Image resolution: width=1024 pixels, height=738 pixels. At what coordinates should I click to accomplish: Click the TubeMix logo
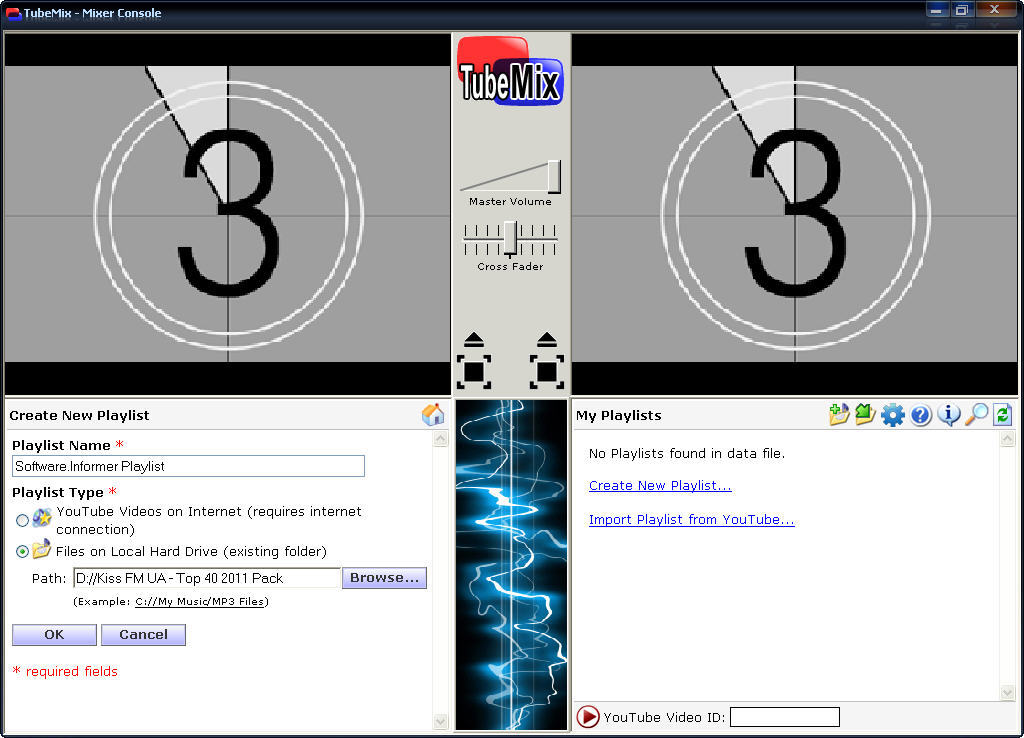[510, 72]
